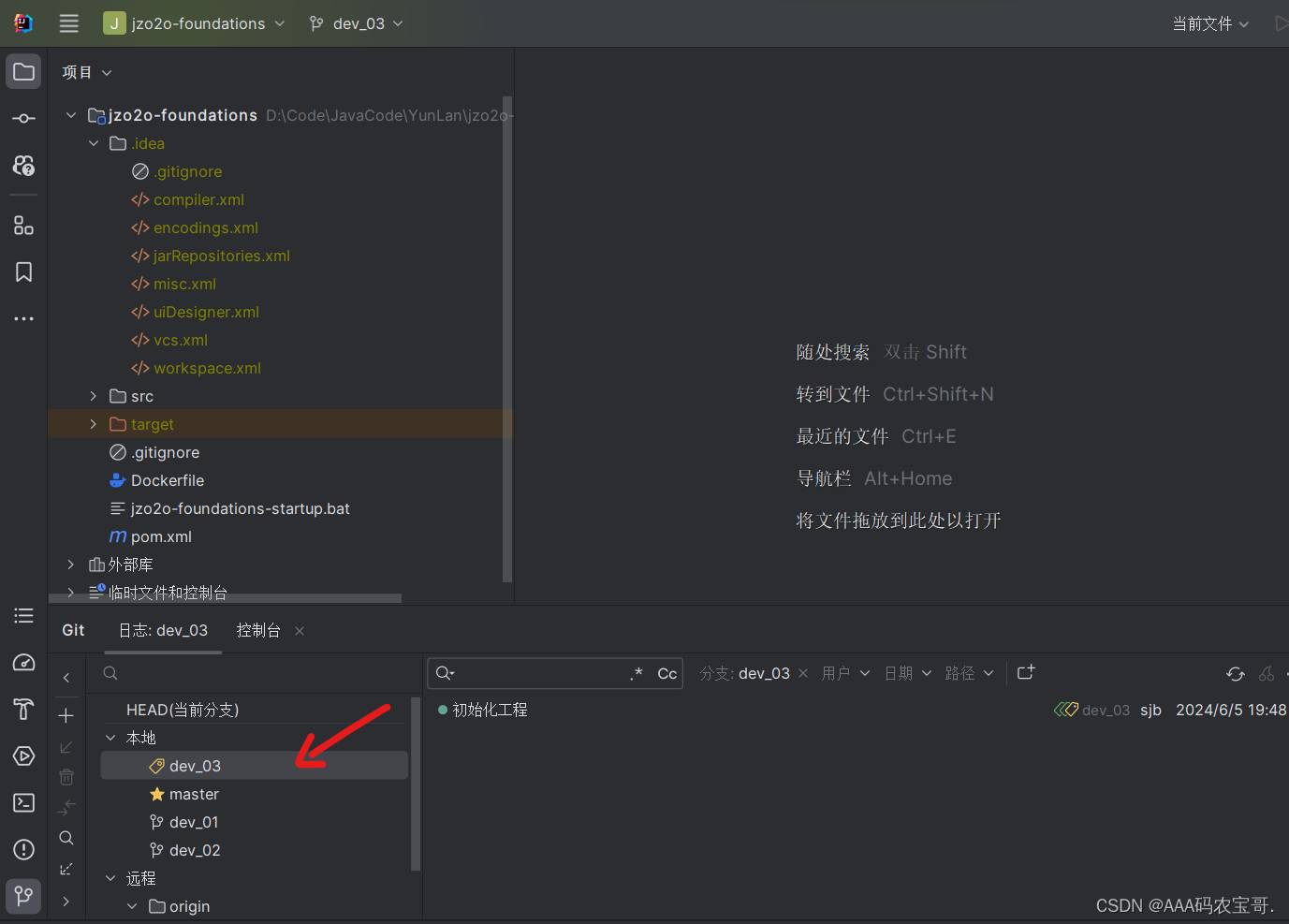This screenshot has width=1289, height=924.
Task: Expand the target folder
Action: (94, 424)
